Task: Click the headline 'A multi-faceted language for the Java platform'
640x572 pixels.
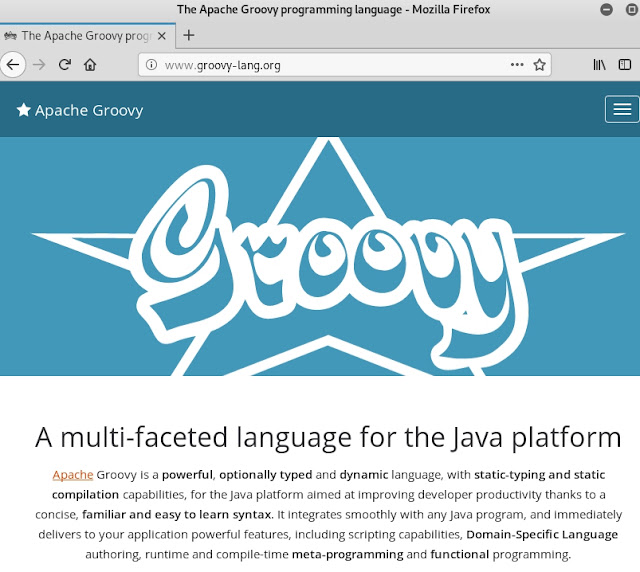Action: click(x=328, y=438)
